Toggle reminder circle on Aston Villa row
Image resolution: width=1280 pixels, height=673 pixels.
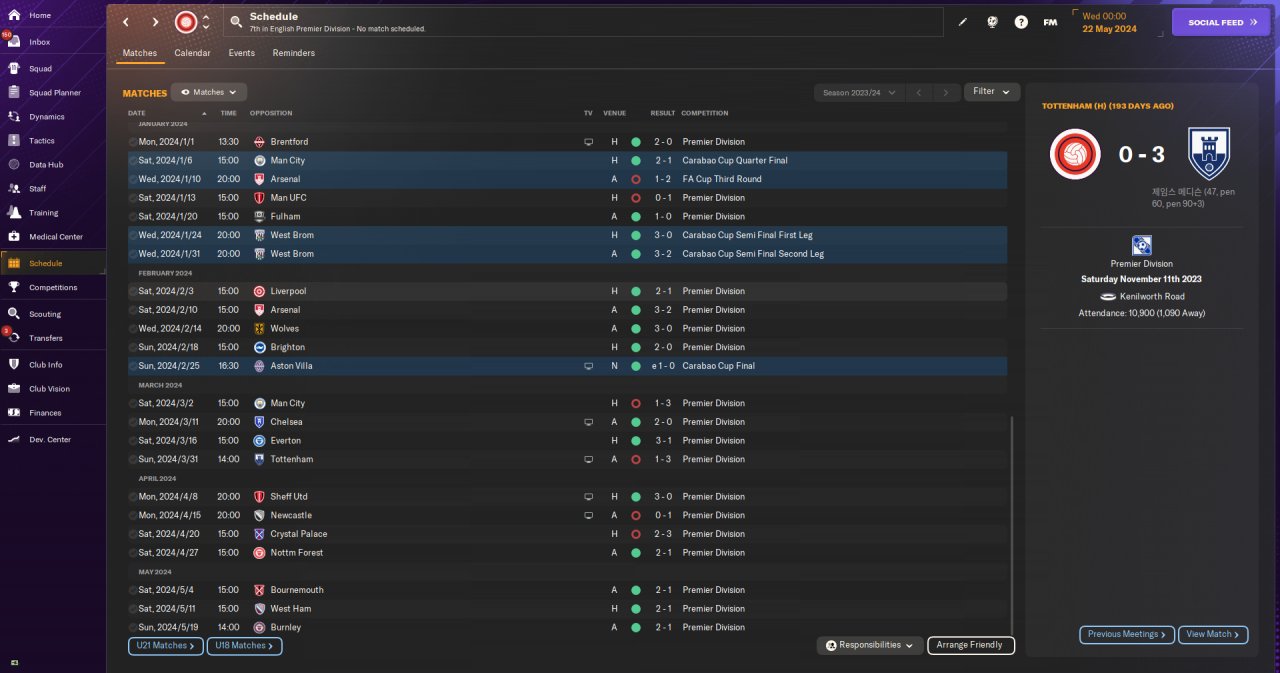[133, 366]
